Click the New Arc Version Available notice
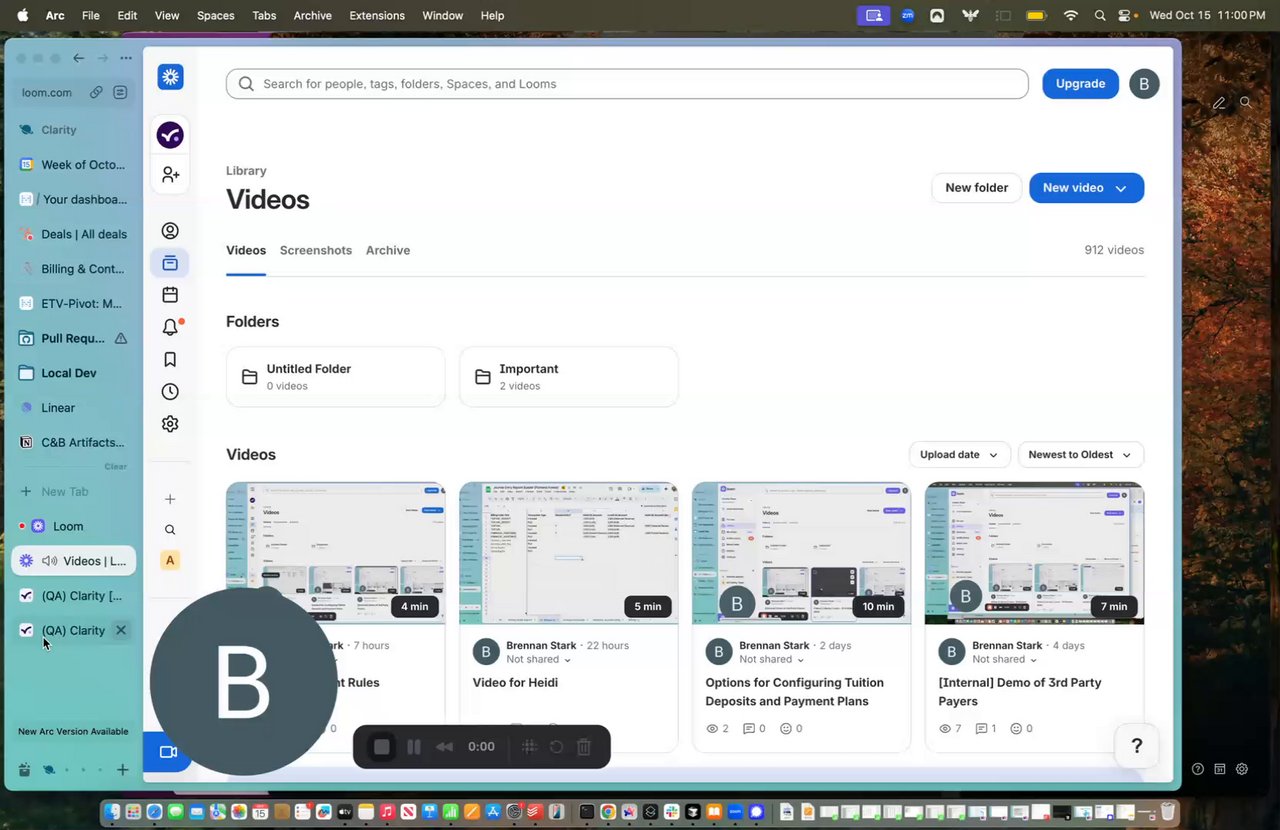Viewport: 1280px width, 830px height. [x=73, y=731]
